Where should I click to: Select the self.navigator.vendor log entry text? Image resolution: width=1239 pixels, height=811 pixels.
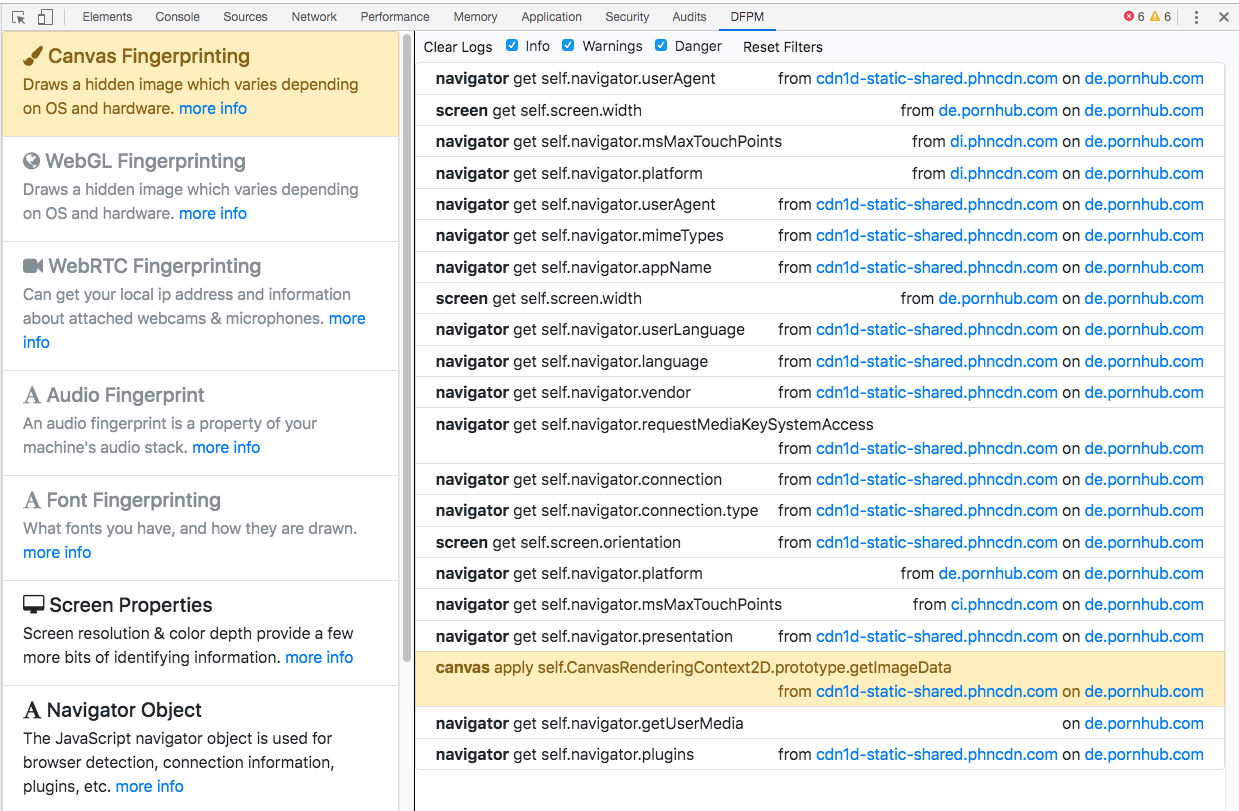click(x=563, y=392)
